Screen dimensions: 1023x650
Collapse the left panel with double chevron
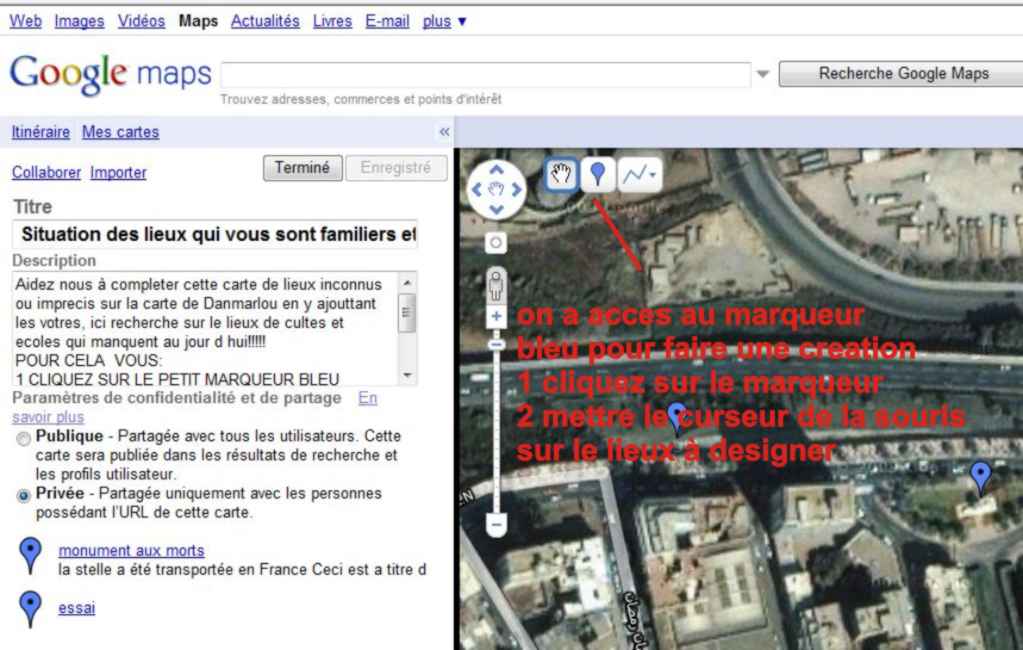[x=444, y=132]
